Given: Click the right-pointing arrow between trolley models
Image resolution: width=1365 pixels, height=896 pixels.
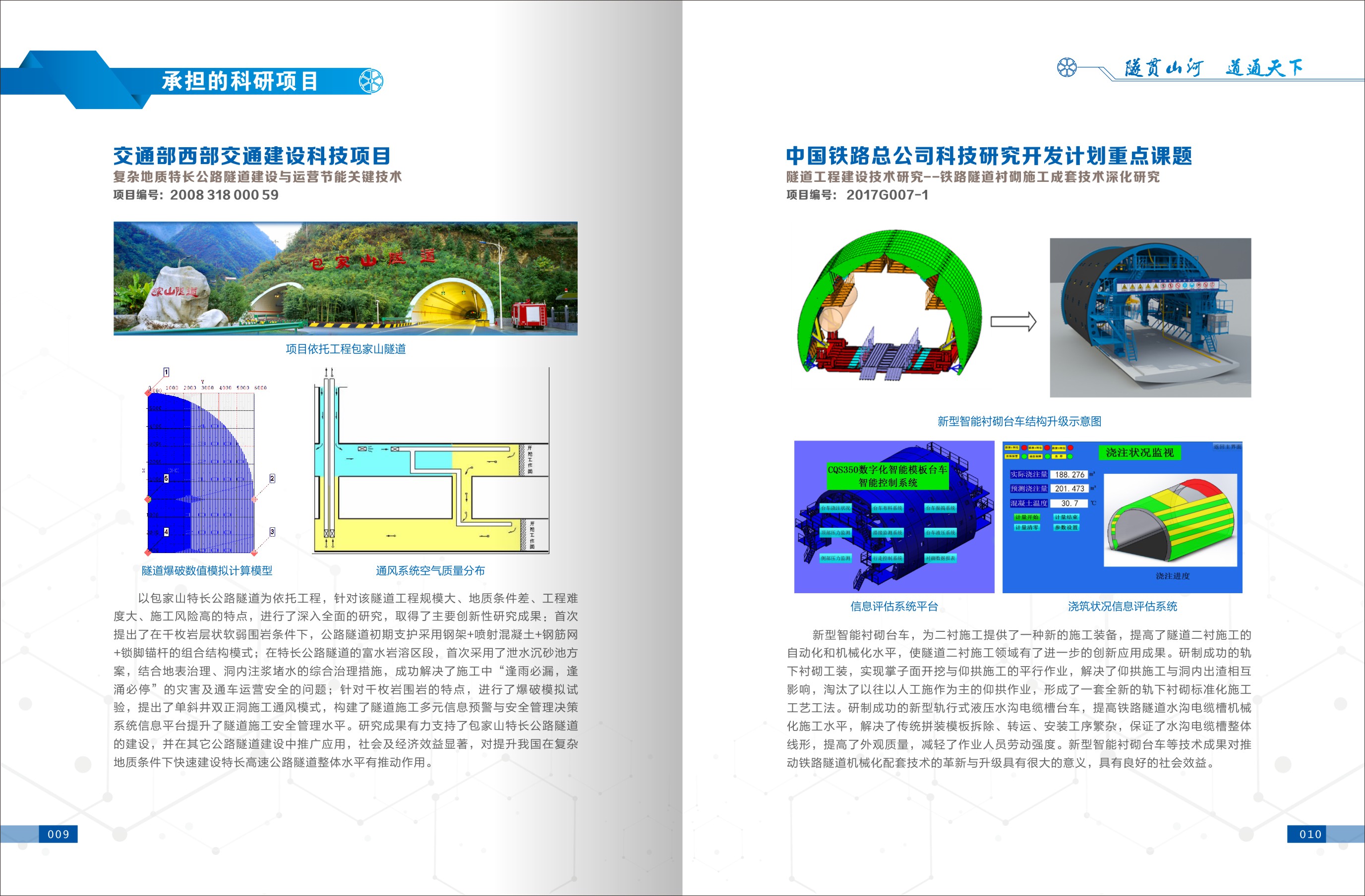Looking at the screenshot, I should click(1013, 322).
